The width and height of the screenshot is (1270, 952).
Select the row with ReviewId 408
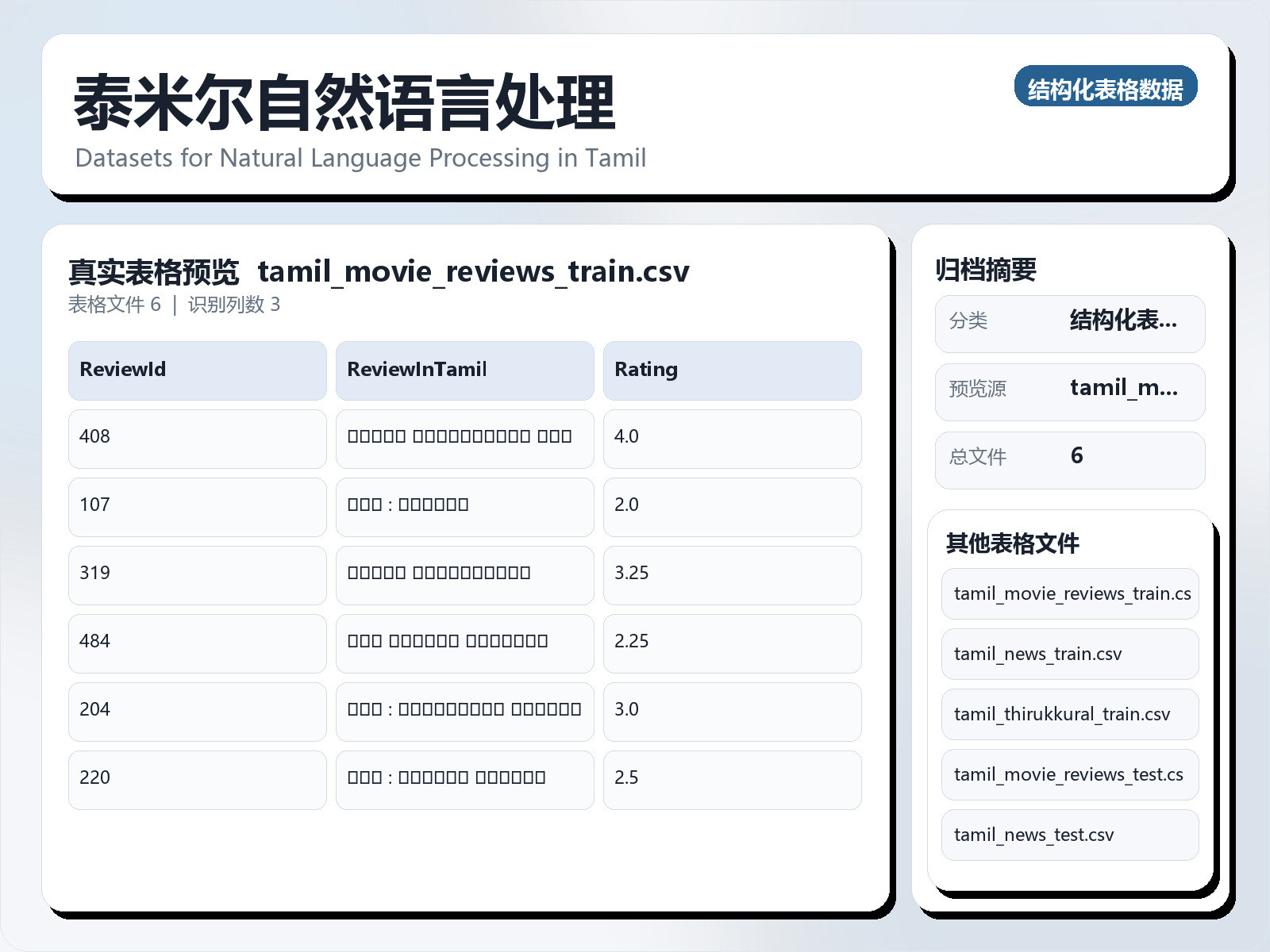197,438
